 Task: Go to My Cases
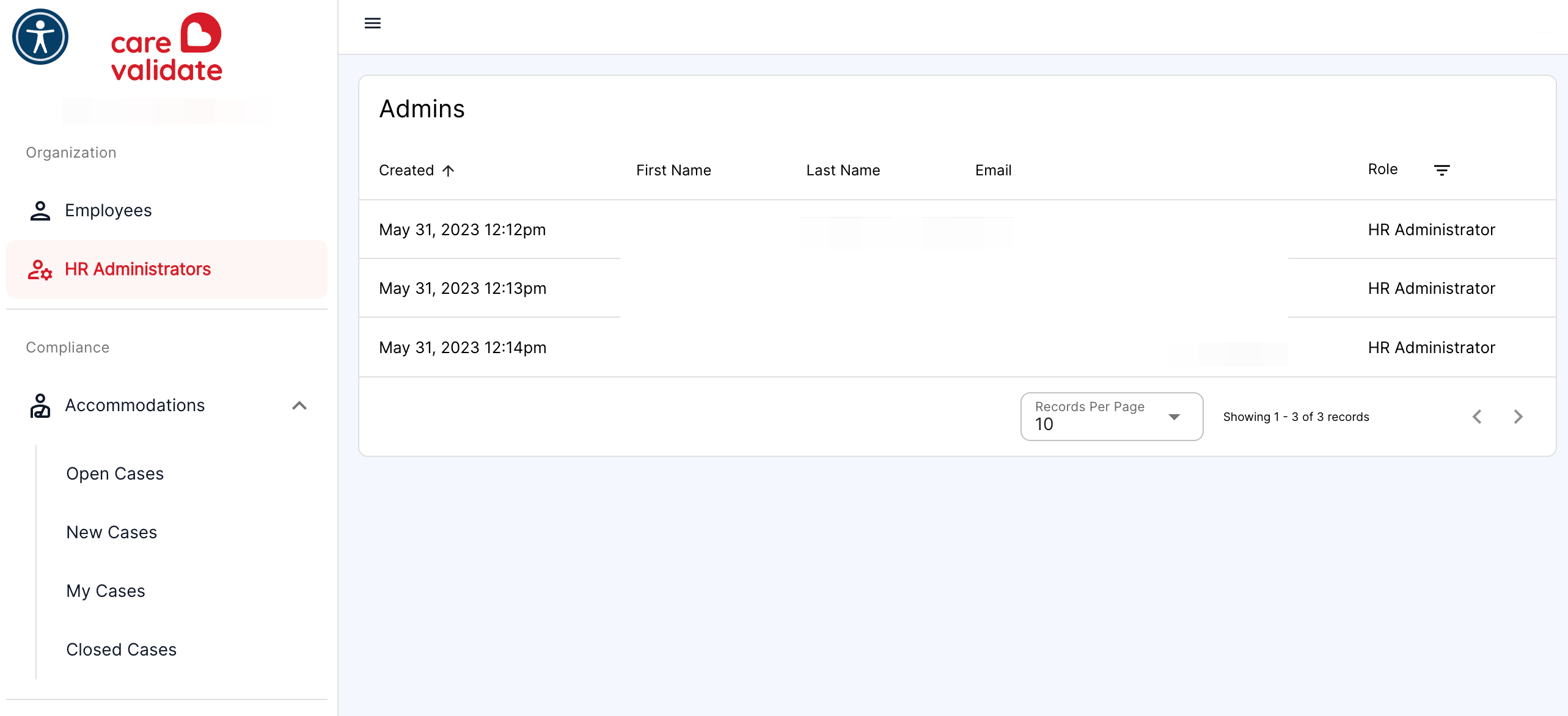(x=106, y=591)
